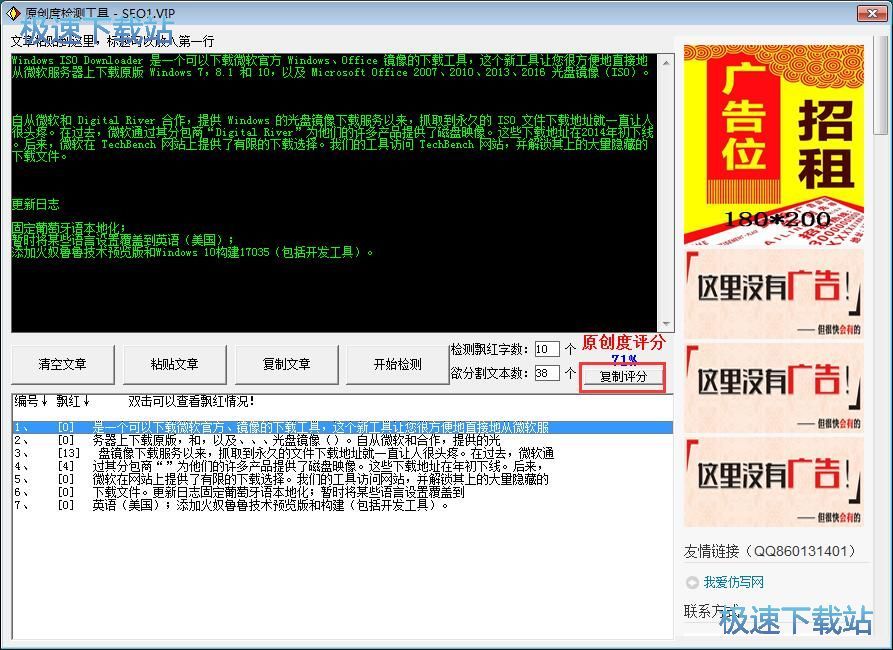Viewport: 893px width, 650px height.
Task: Close the 原创度检测工具 window
Action: (x=872, y=13)
